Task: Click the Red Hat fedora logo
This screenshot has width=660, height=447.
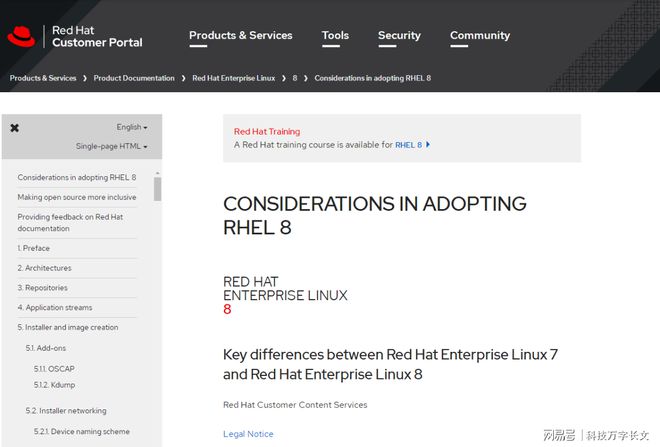Action: [21, 37]
